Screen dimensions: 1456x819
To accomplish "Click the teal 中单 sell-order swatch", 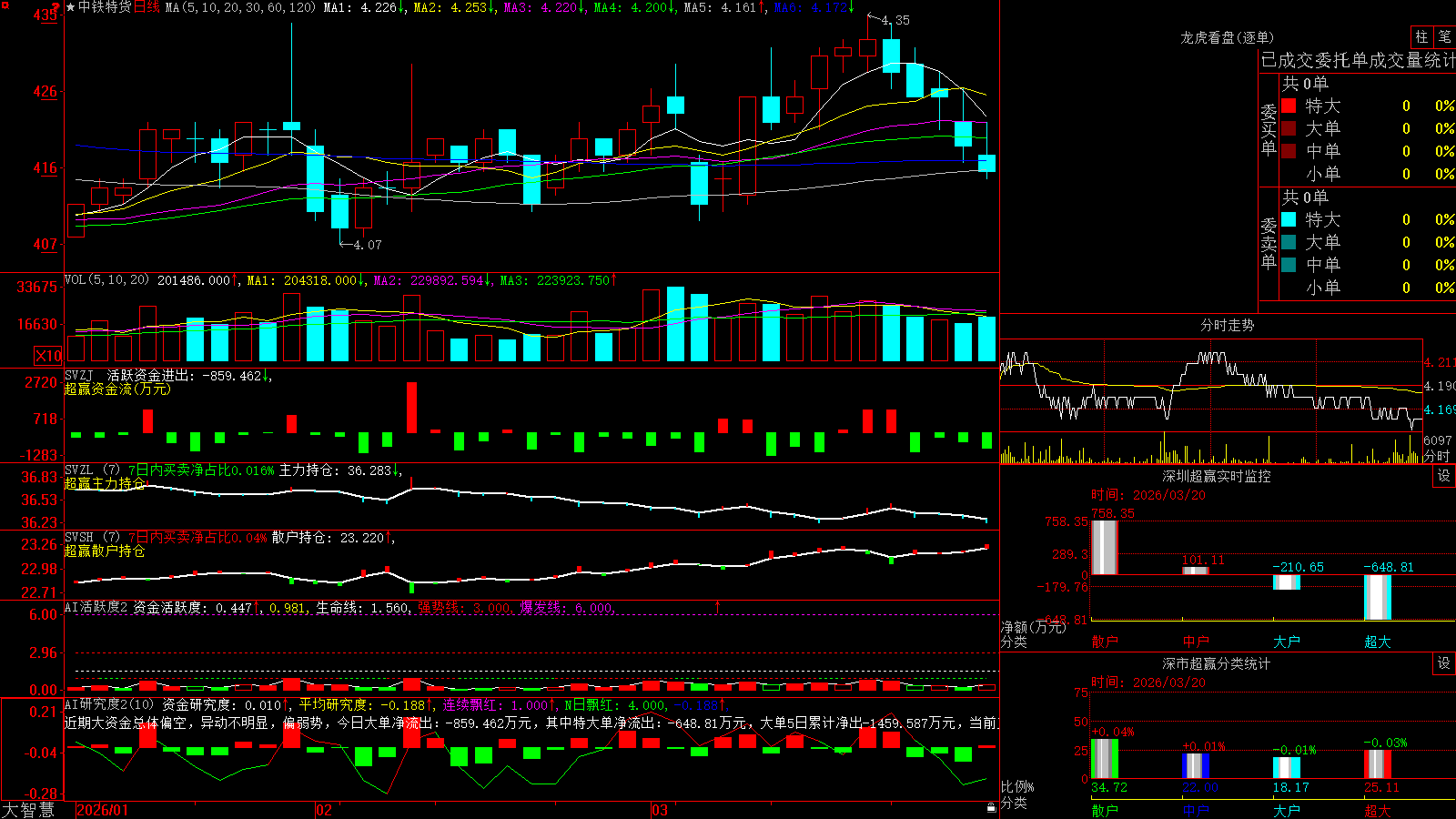I will click(1289, 265).
